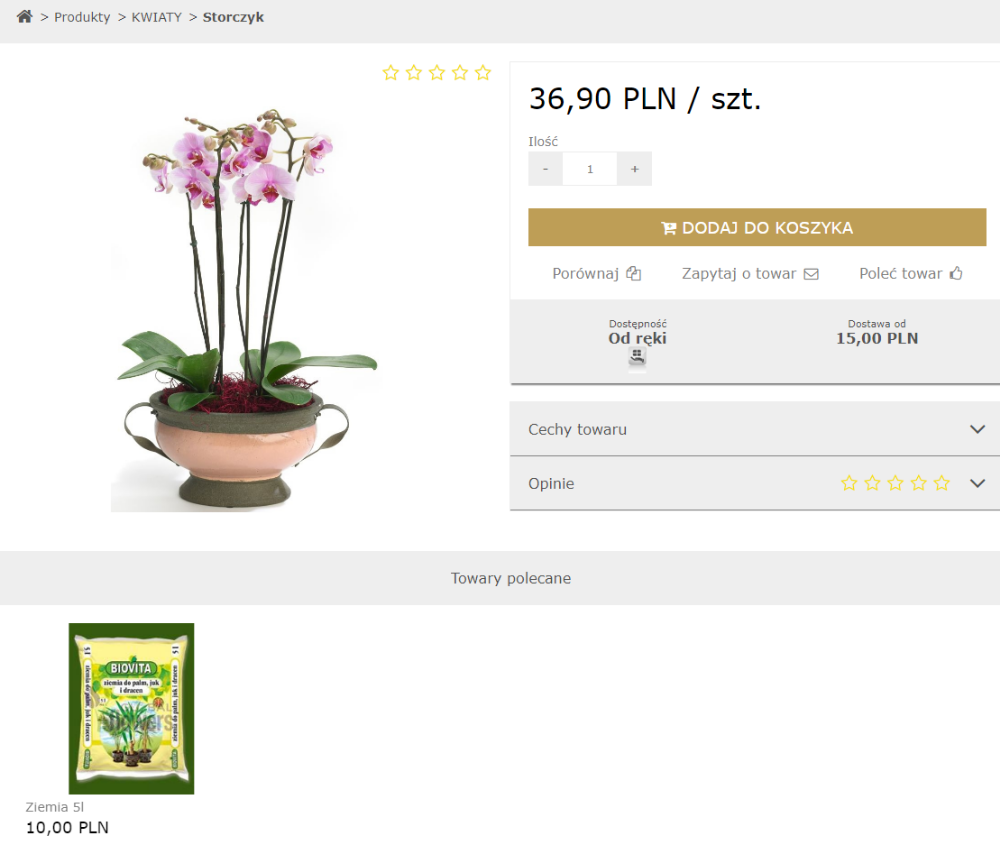
Task: Click the Zapytaj o towar link
Action: (x=739, y=274)
